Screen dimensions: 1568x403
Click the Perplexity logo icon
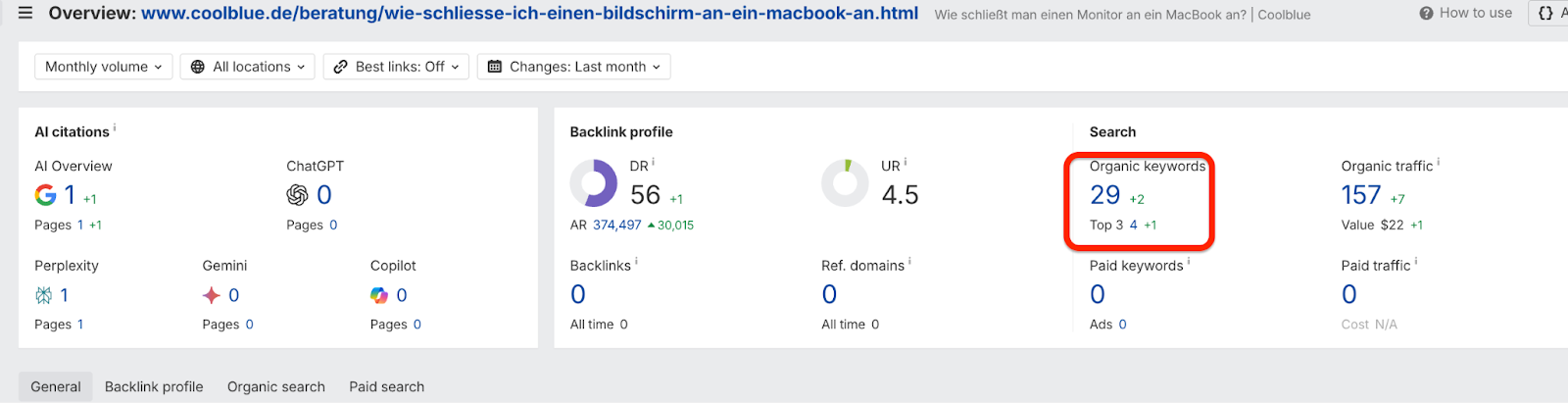click(44, 295)
